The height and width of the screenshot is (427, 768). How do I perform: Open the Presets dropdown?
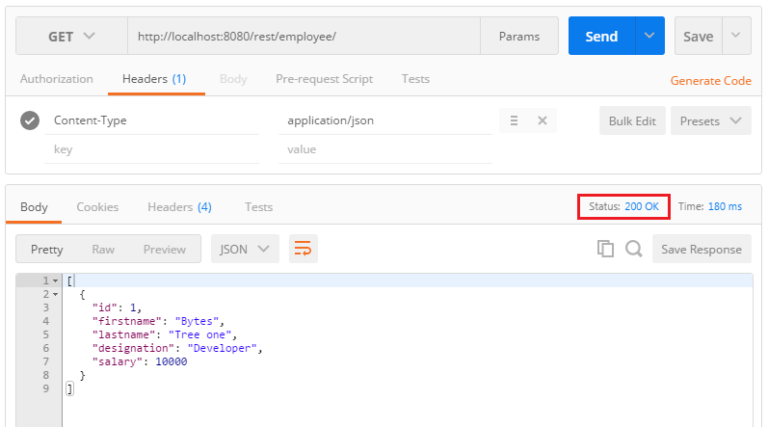[711, 120]
